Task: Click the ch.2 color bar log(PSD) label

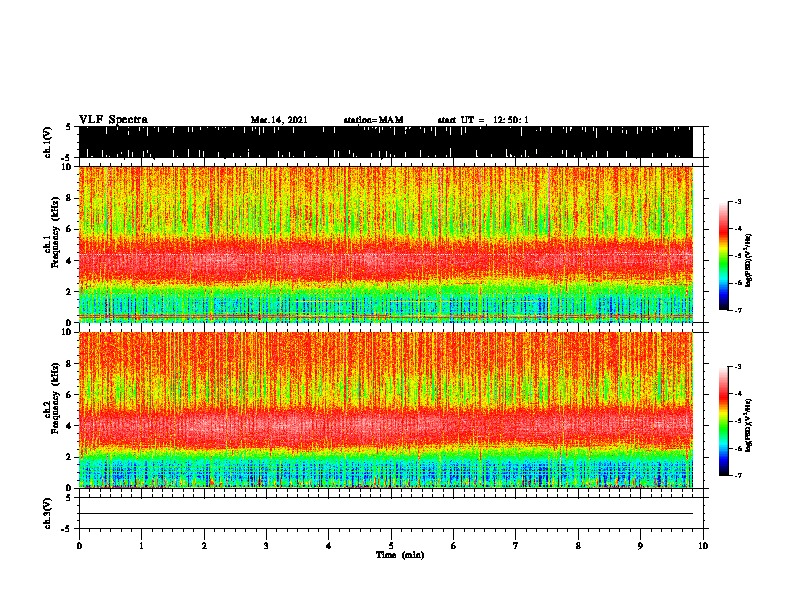Action: [748, 425]
